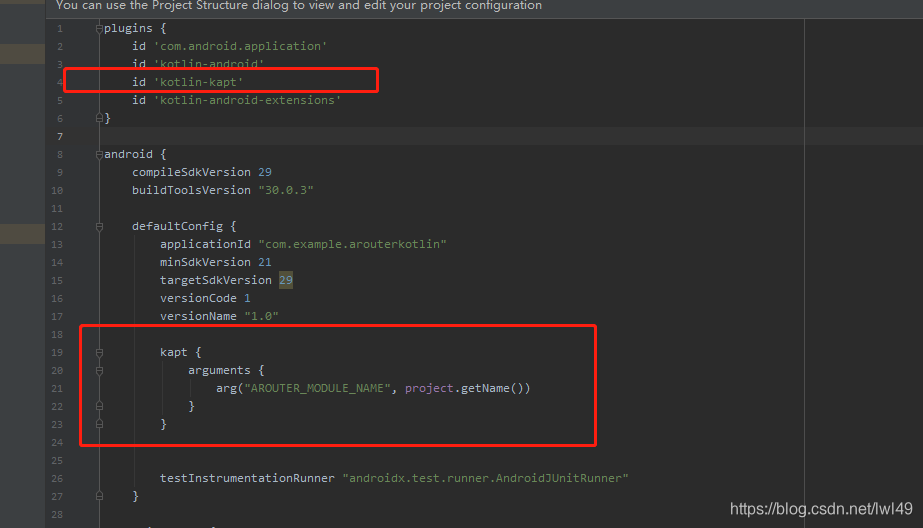Collapse the android block fold marker
Image resolution: width=923 pixels, height=528 pixels.
(99, 155)
